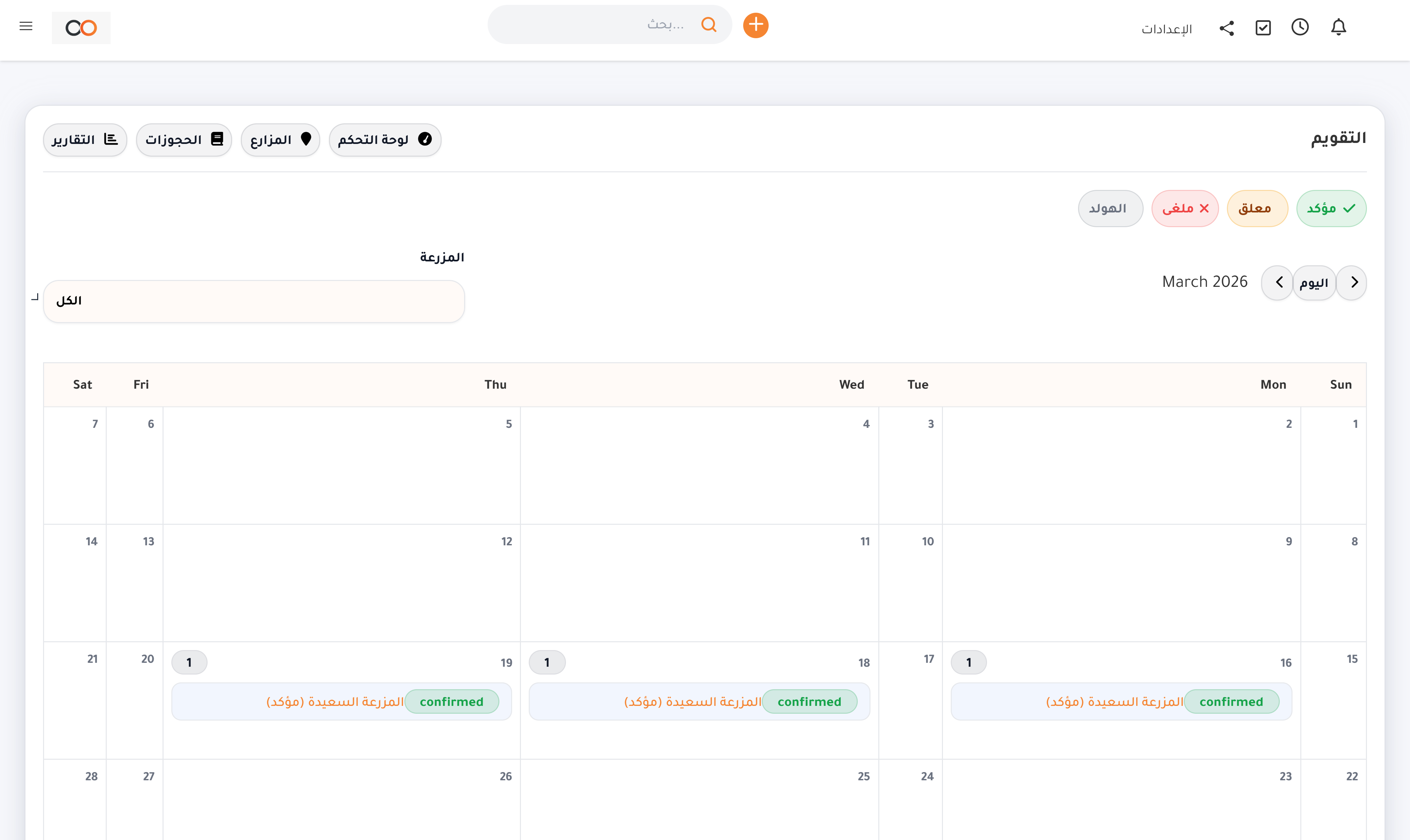The width and height of the screenshot is (1410, 840).
Task: Go to next month with left chevron
Action: click(1277, 283)
